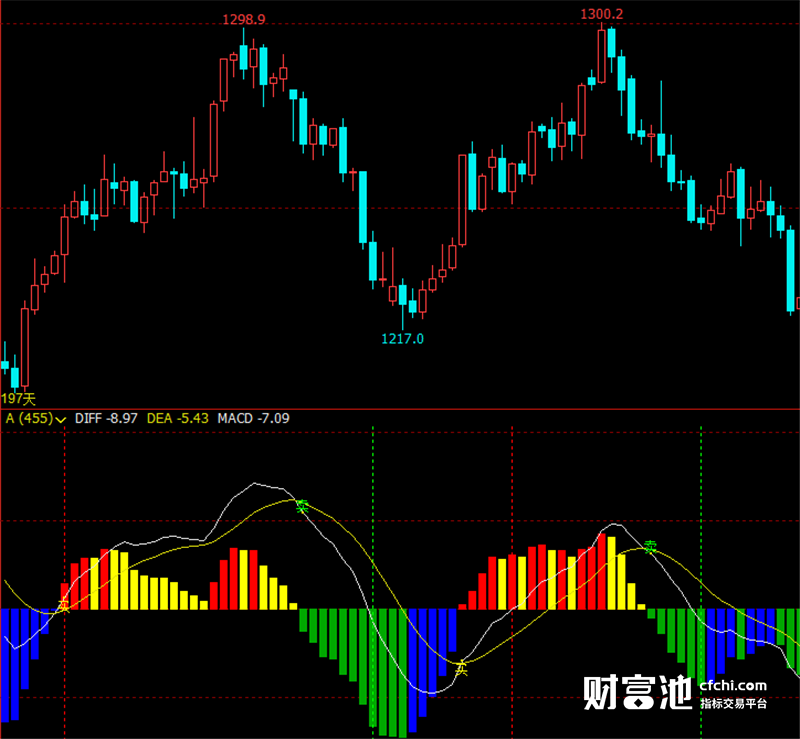The height and width of the screenshot is (739, 800).
Task: Click the yellow buy marker below the 1217.0 low
Action: pyautogui.click(x=462, y=668)
